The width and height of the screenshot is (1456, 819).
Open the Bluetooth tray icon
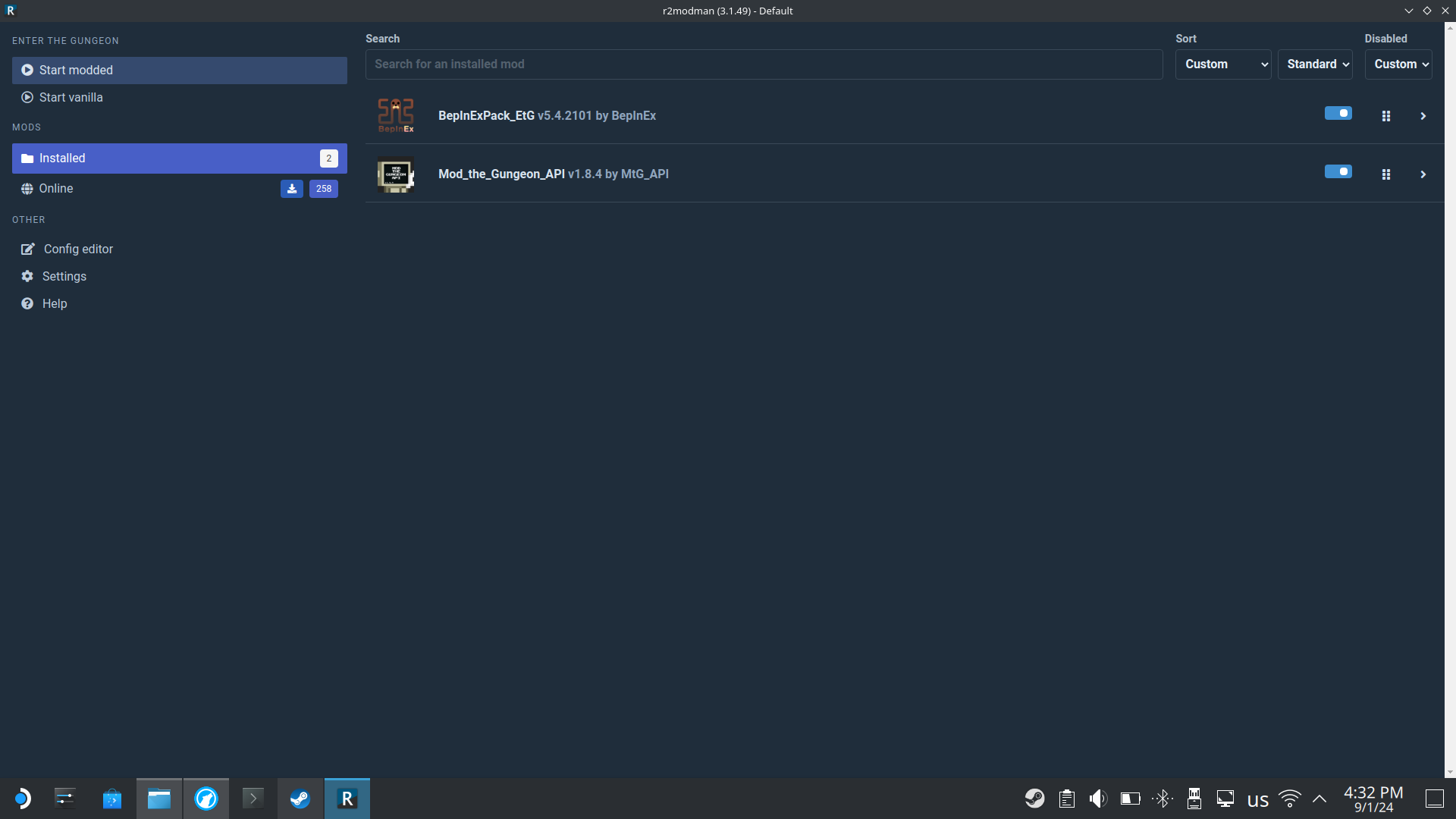1163,799
